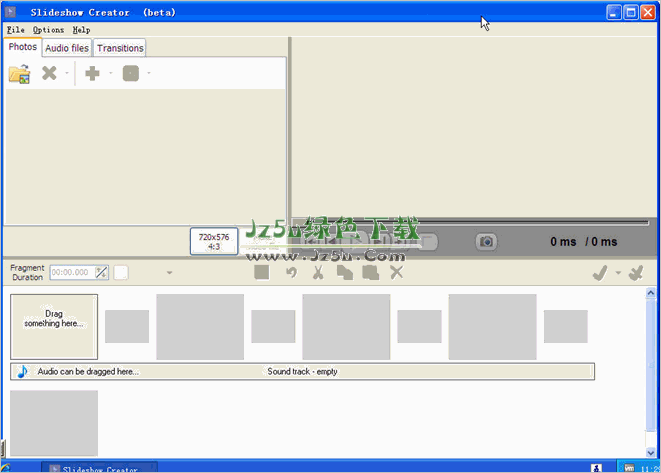Screen dimensions: 661x473
Task: Click the '0 ms / 0 ms' time readout
Action: tap(583, 242)
